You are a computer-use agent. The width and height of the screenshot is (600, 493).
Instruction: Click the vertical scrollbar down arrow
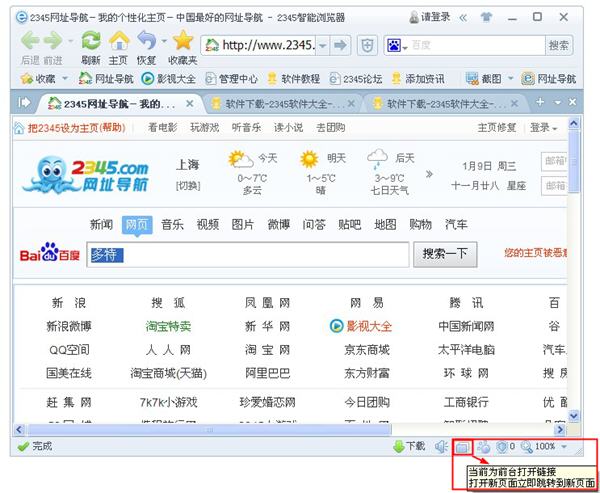coord(574,416)
